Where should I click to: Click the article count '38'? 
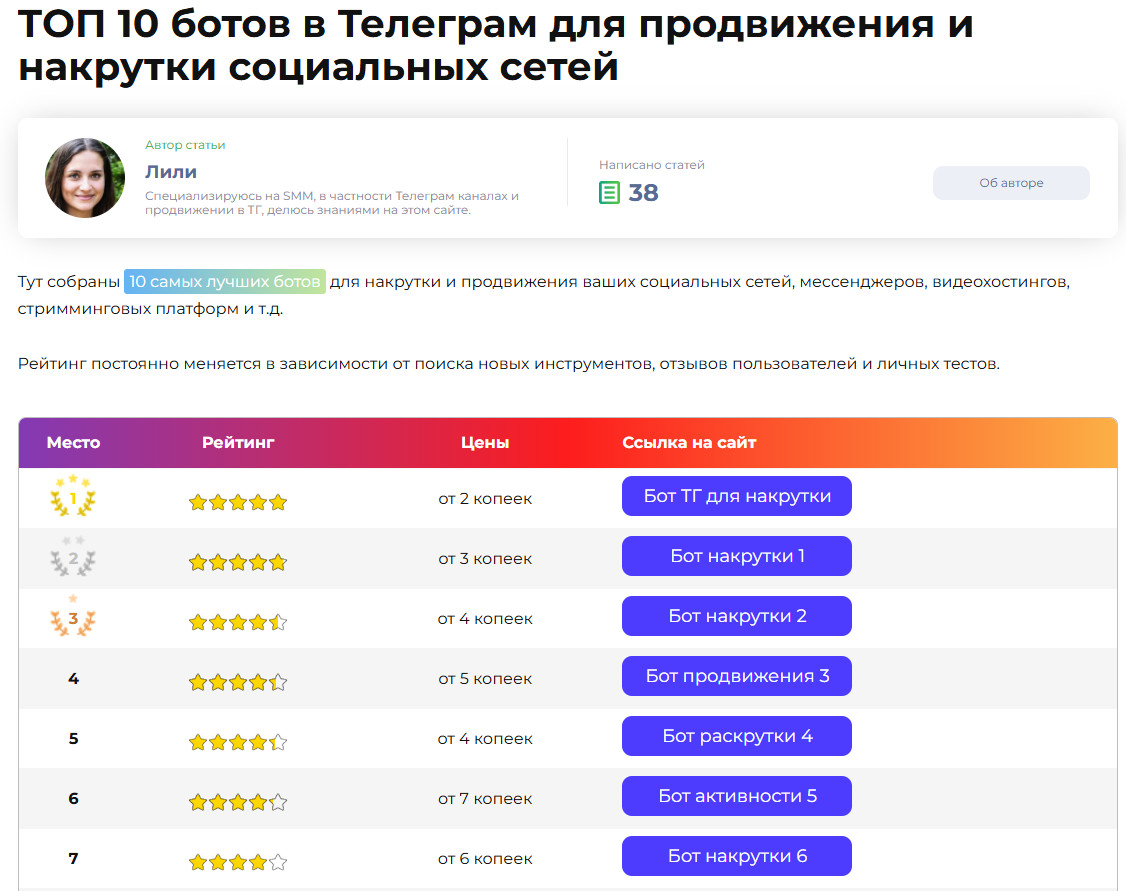[643, 192]
